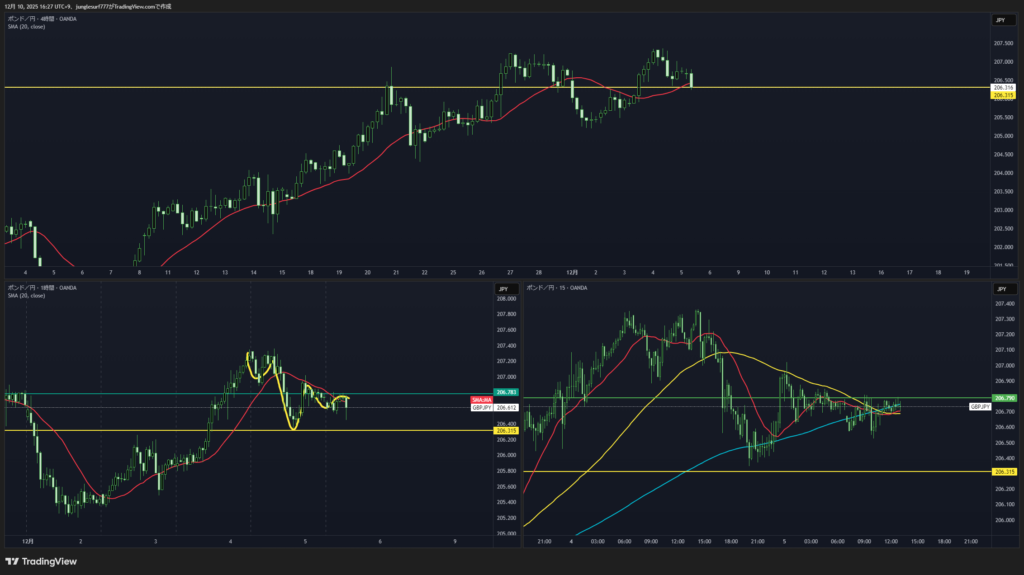Click green 206.783 price label on 1-hour chart
Viewport: 1024px width, 575px height.
[505, 392]
